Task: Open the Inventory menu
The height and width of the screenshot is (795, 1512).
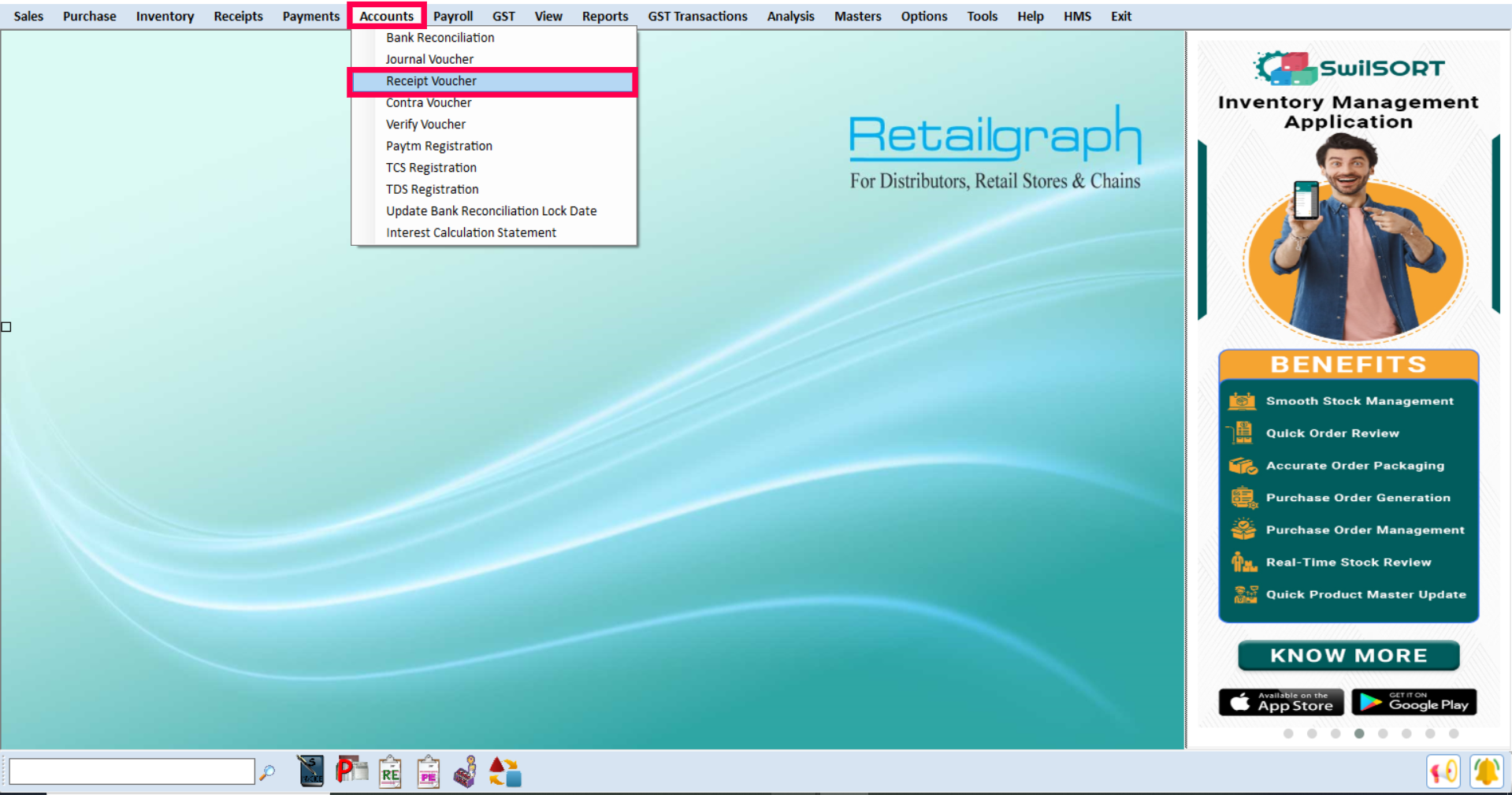Action: 165,16
